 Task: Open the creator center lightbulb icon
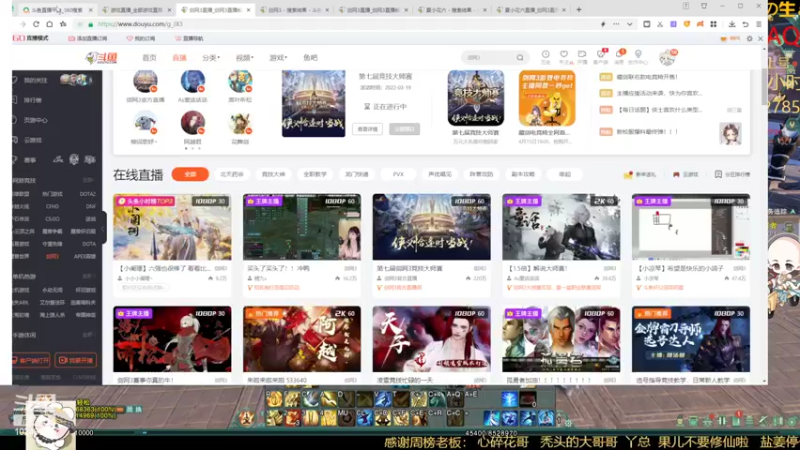[638, 56]
